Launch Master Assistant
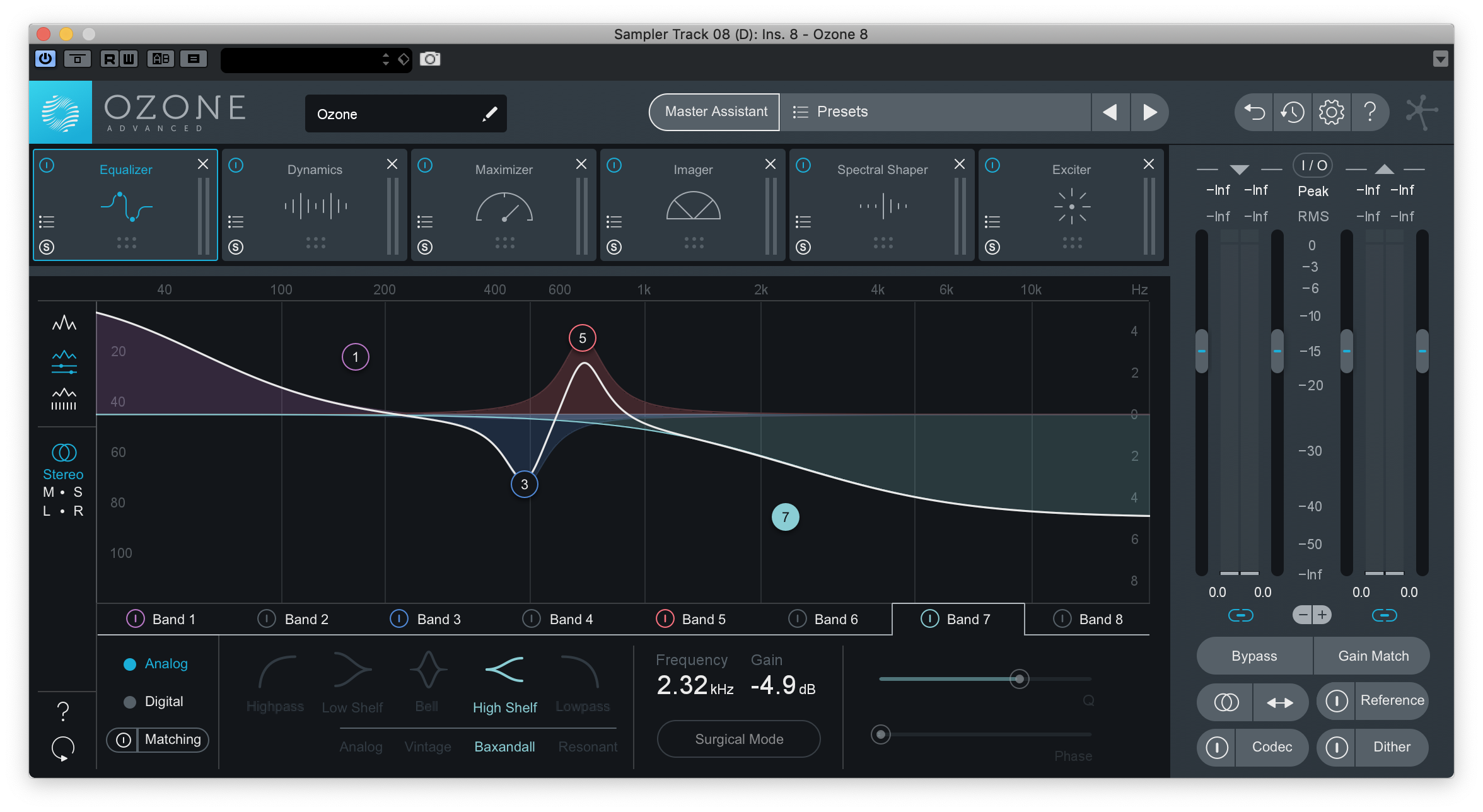The height and width of the screenshot is (812, 1483). click(x=715, y=112)
